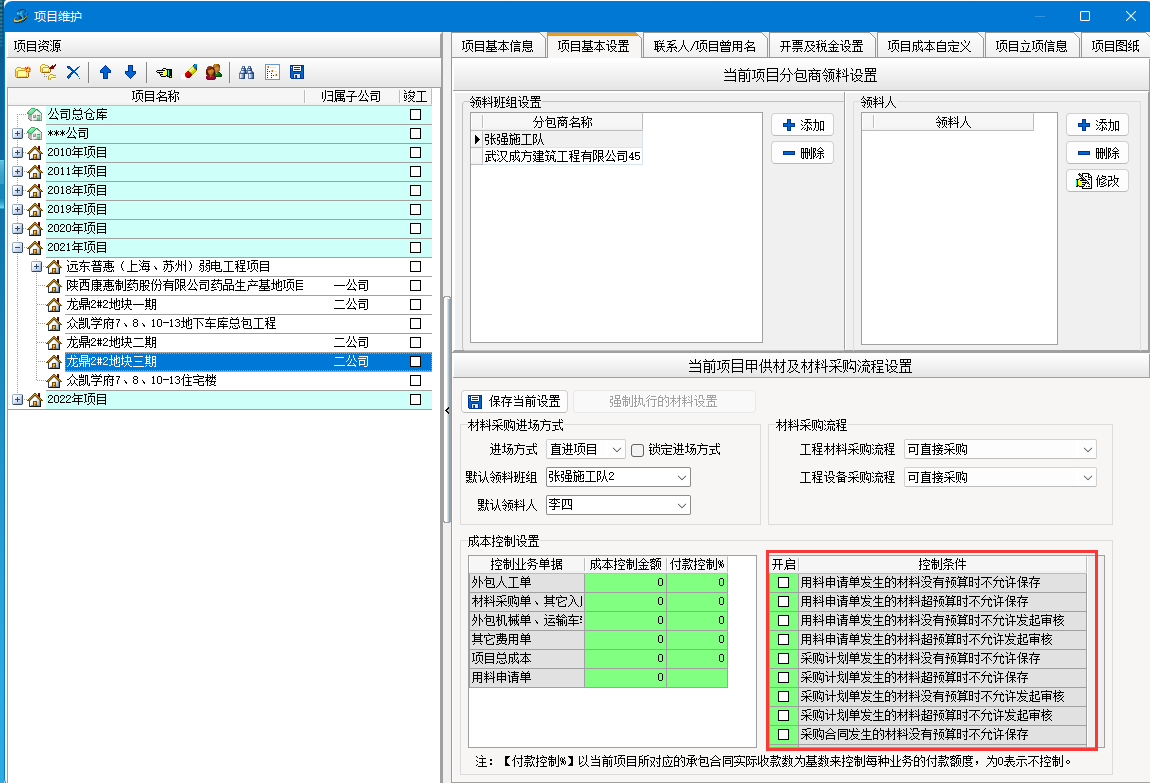This screenshot has height=783, width=1150.
Task: Click the 保存当前设置 button
Action: point(515,401)
